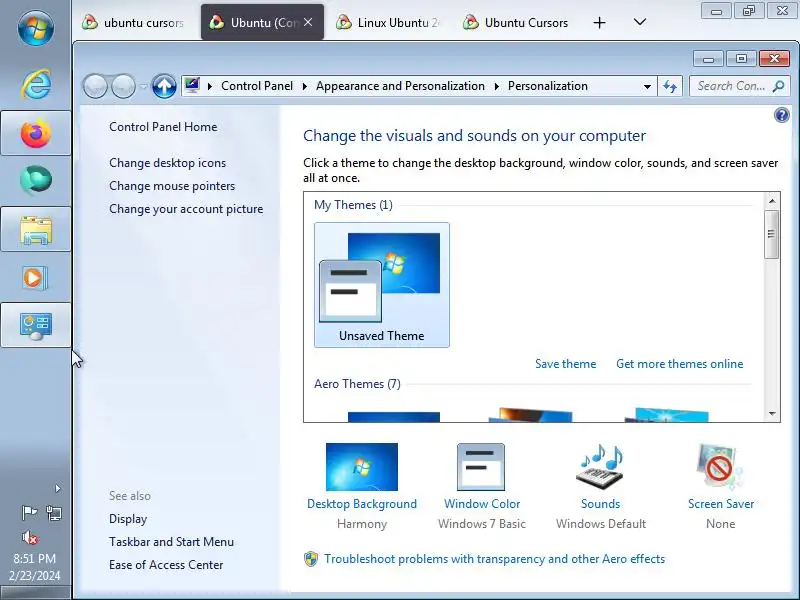This screenshot has width=800, height=600.
Task: Open Change your account picture
Action: click(x=186, y=209)
